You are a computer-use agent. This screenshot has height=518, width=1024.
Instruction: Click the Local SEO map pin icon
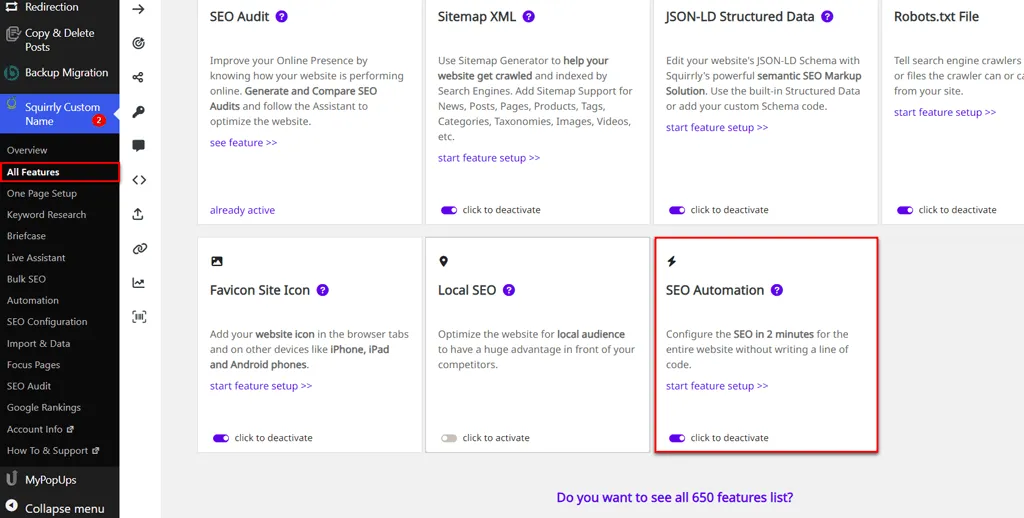[x=443, y=261]
